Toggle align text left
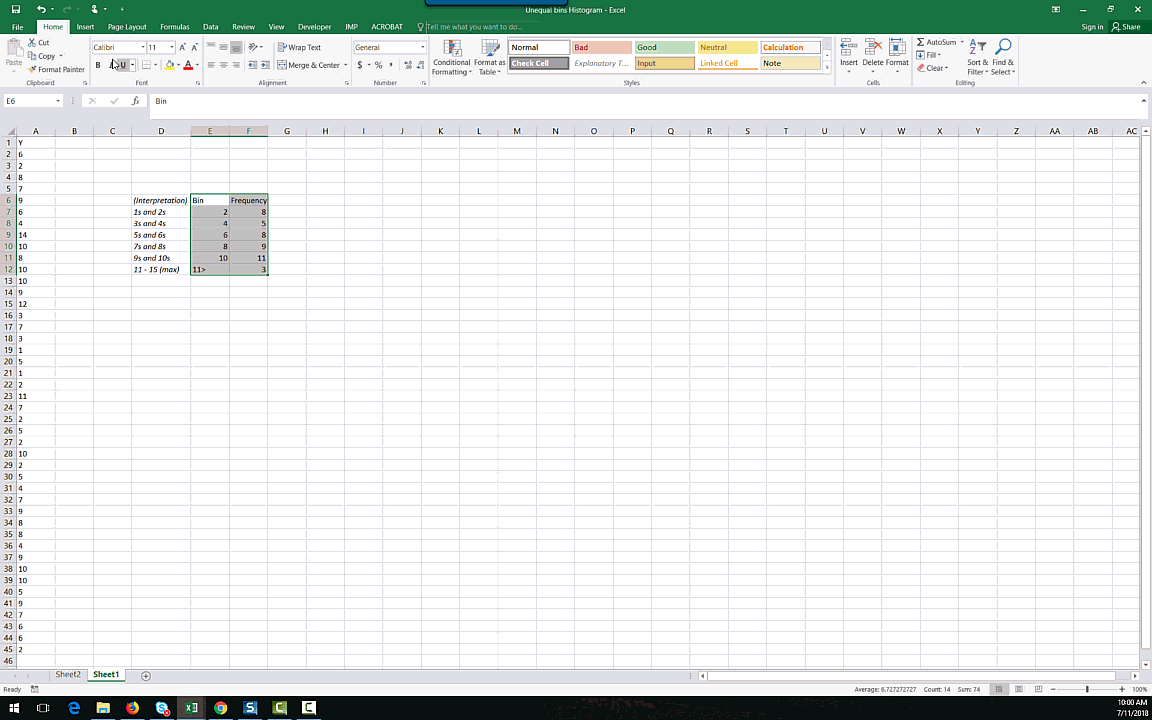This screenshot has width=1152, height=720. pos(211,65)
